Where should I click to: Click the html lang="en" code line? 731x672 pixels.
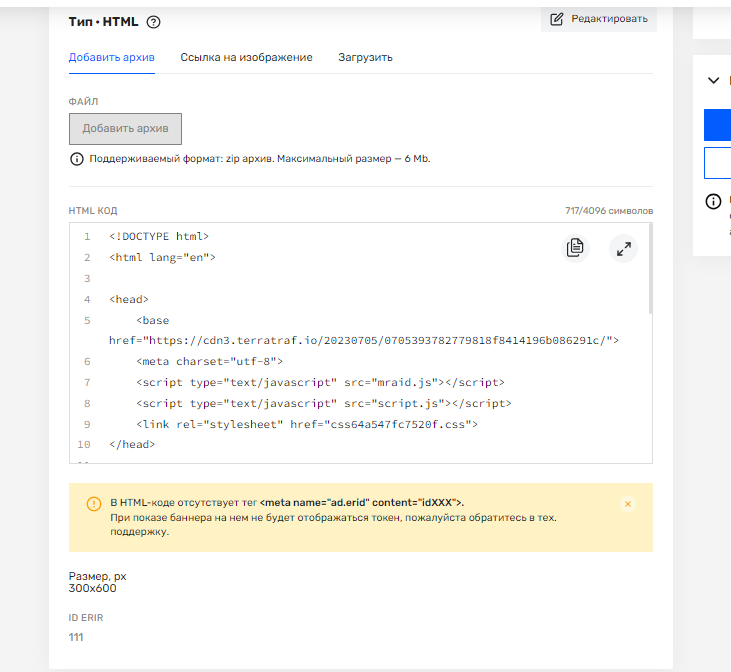pyautogui.click(x=162, y=257)
